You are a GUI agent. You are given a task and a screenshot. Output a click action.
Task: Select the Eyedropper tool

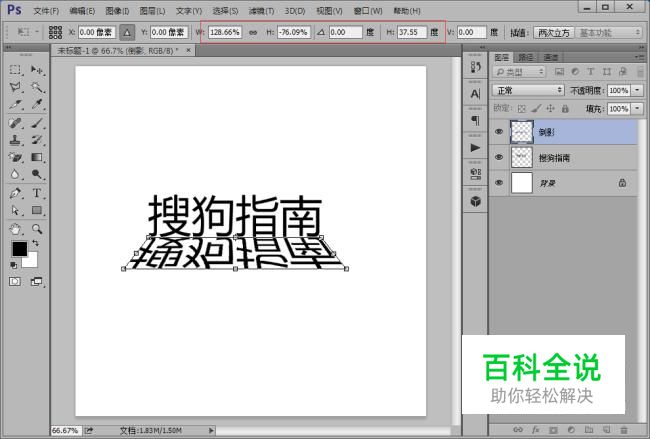coord(37,104)
